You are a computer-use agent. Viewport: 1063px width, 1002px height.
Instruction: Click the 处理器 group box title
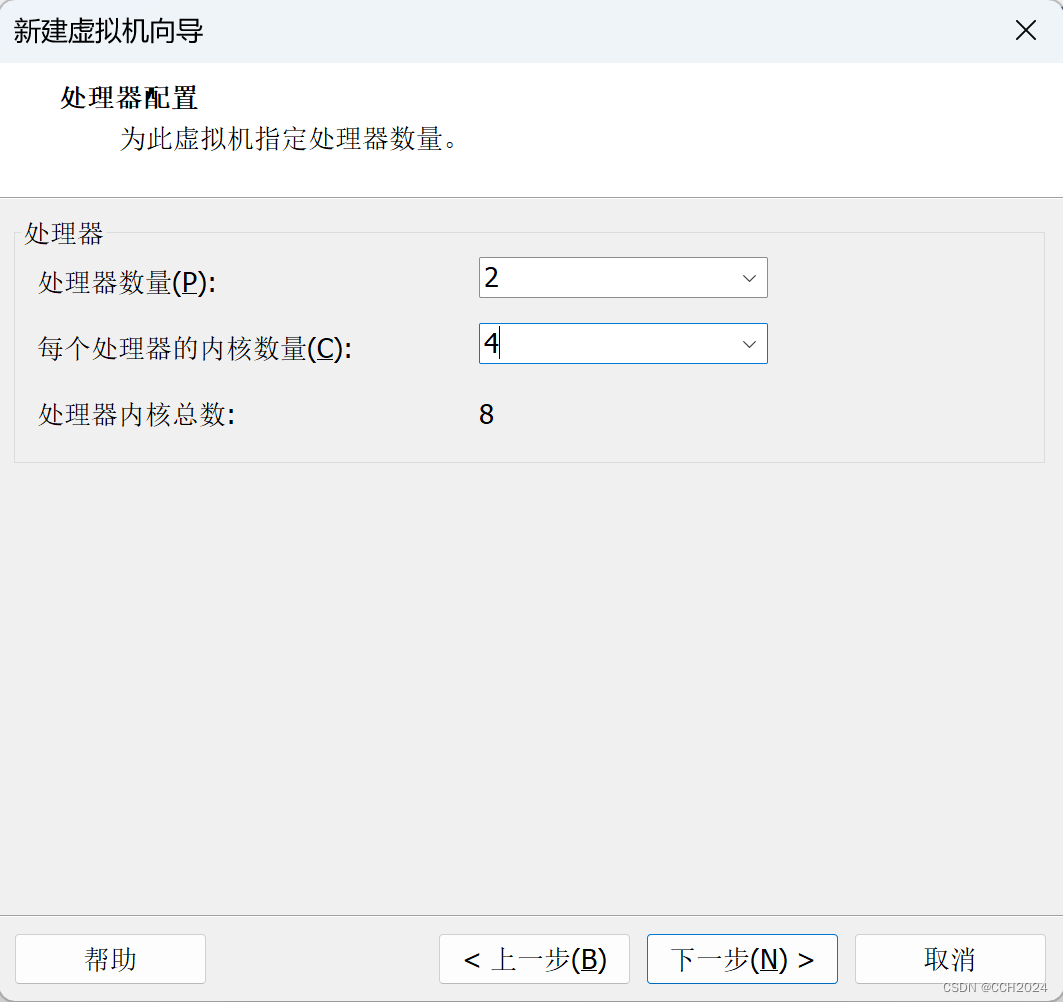click(64, 234)
